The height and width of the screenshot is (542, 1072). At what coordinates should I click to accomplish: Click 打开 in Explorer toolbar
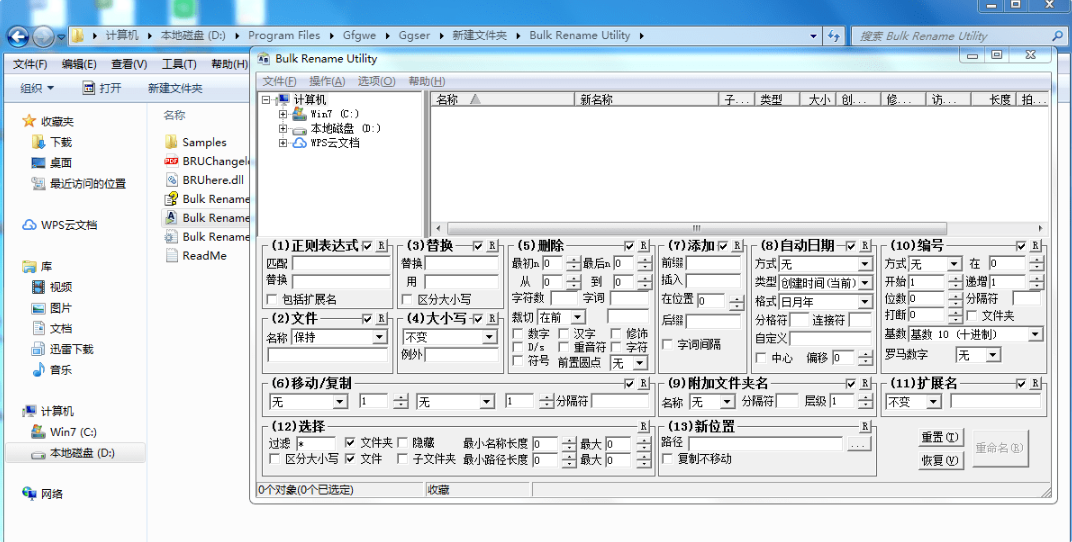[x=102, y=88]
